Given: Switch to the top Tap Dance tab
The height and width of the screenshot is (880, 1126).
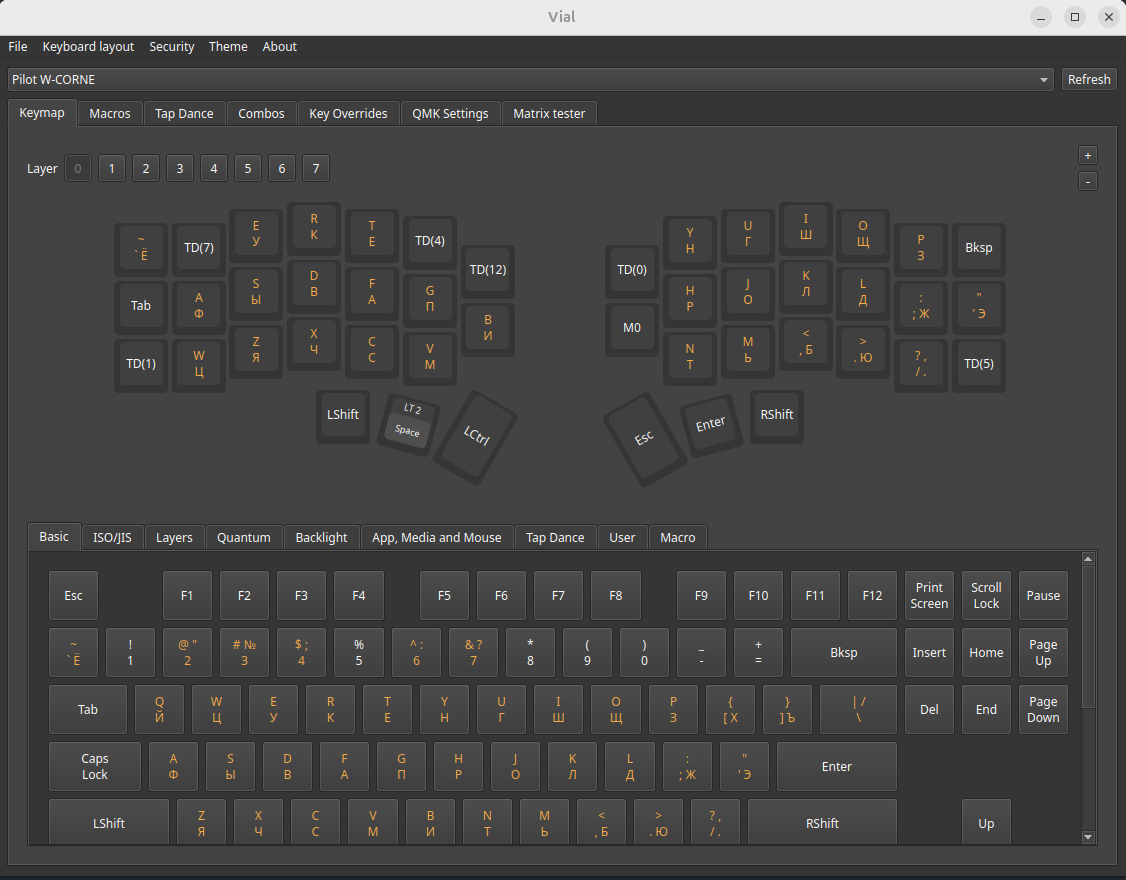Looking at the screenshot, I should click(185, 114).
